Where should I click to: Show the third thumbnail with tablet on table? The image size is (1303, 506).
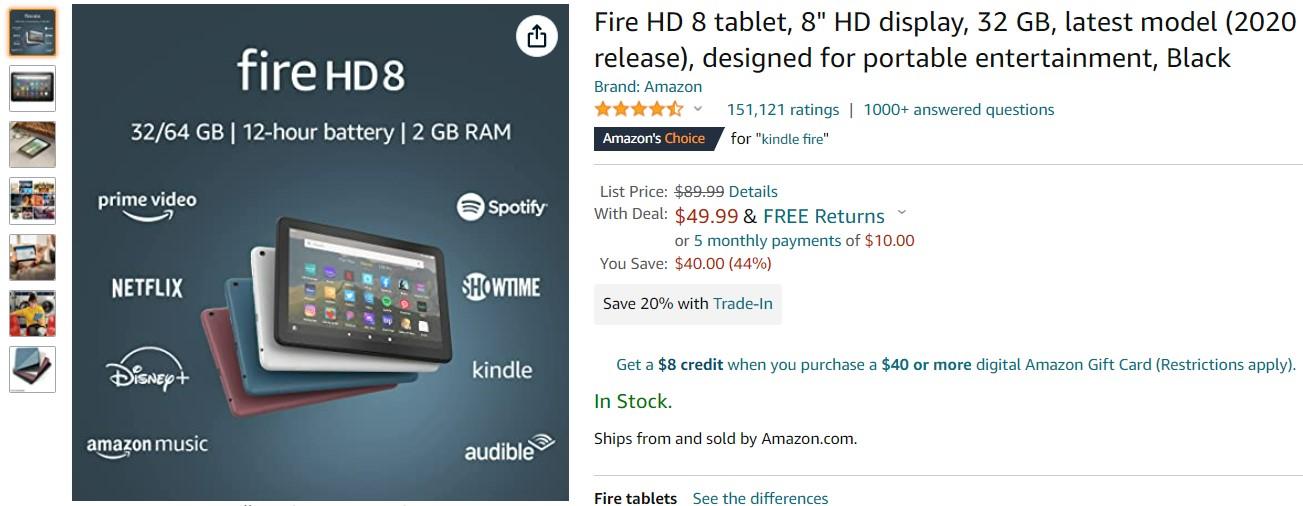(32, 144)
